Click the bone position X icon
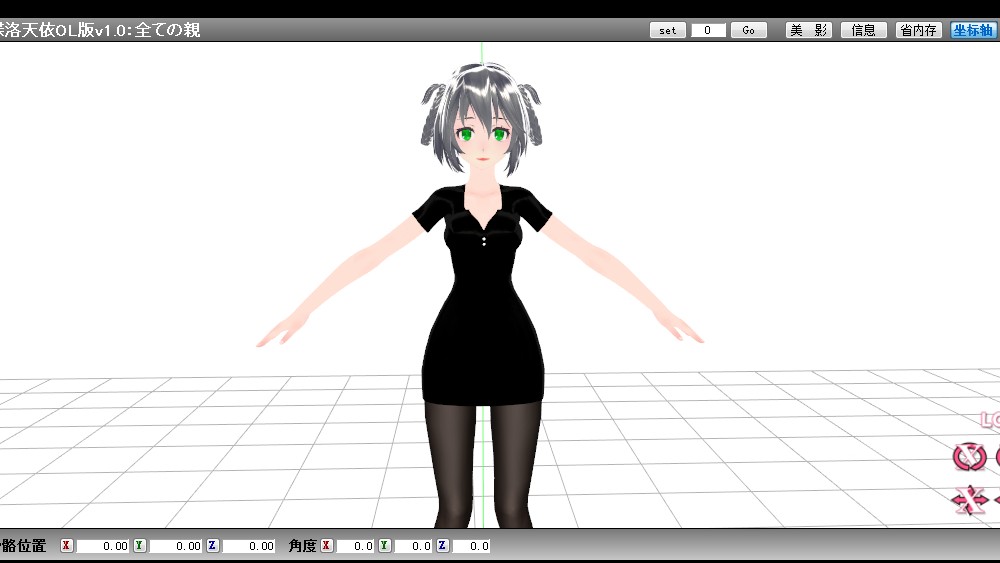The width and height of the screenshot is (1000, 563). coord(67,546)
